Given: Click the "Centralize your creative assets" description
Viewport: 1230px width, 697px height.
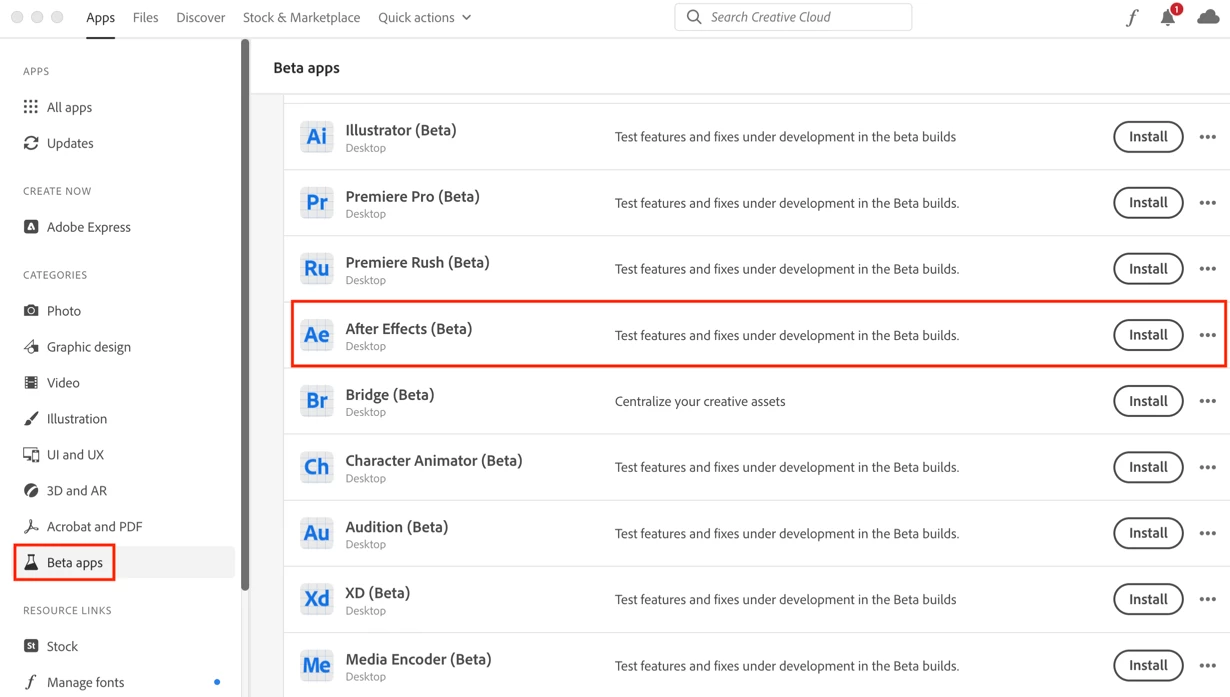Looking at the screenshot, I should pyautogui.click(x=700, y=401).
